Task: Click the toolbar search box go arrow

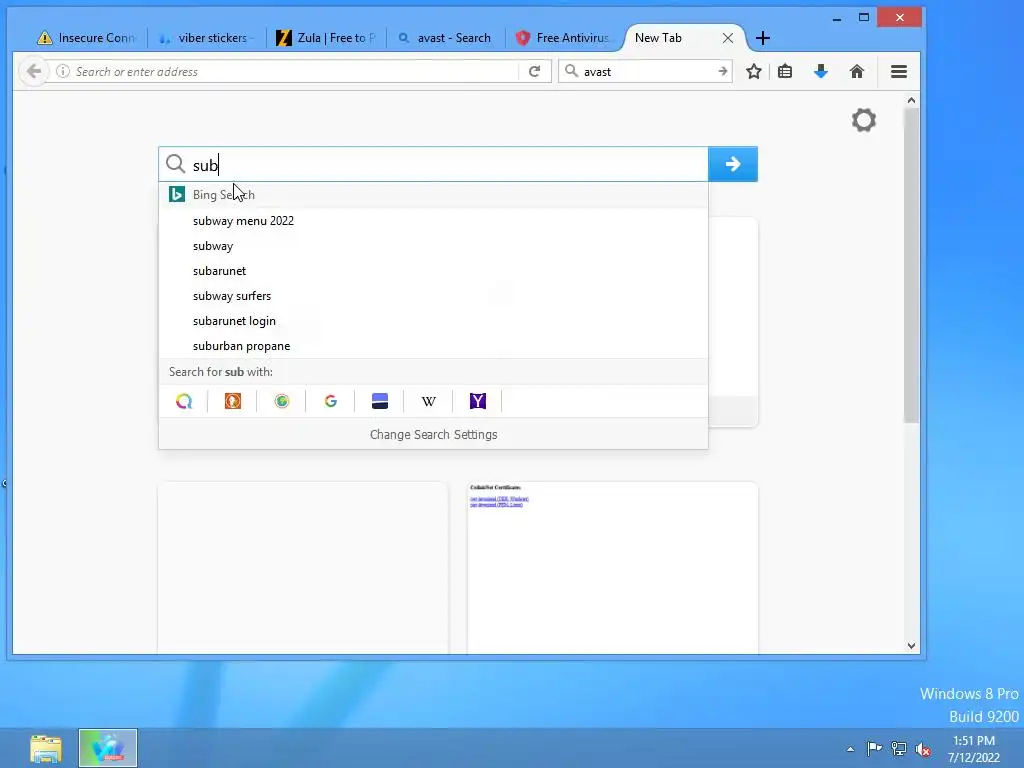Action: [722, 71]
